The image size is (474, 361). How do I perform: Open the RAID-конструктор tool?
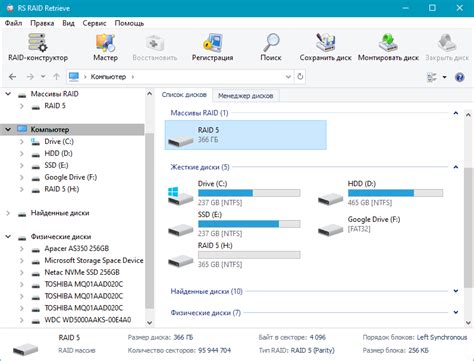(x=38, y=47)
